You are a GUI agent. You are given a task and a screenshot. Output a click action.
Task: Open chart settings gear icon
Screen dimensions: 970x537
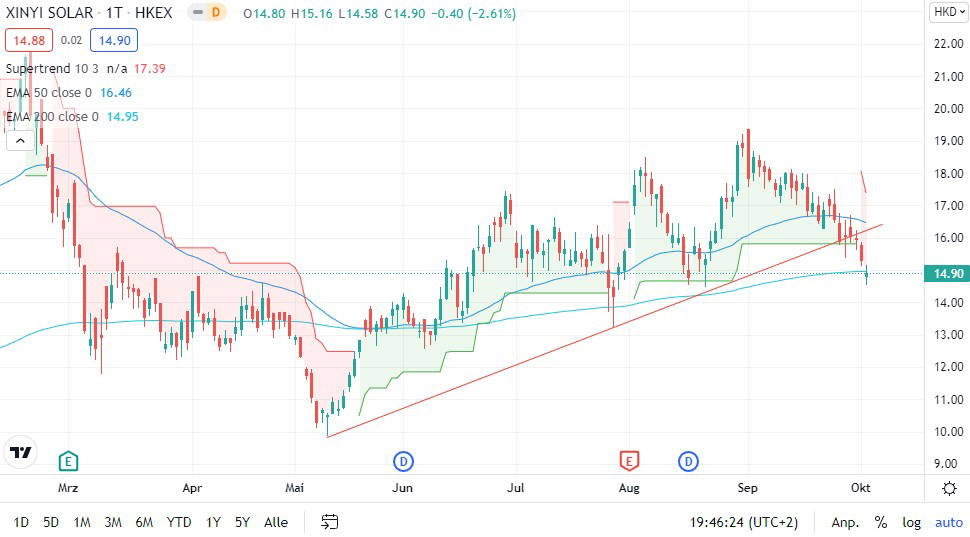click(x=949, y=489)
